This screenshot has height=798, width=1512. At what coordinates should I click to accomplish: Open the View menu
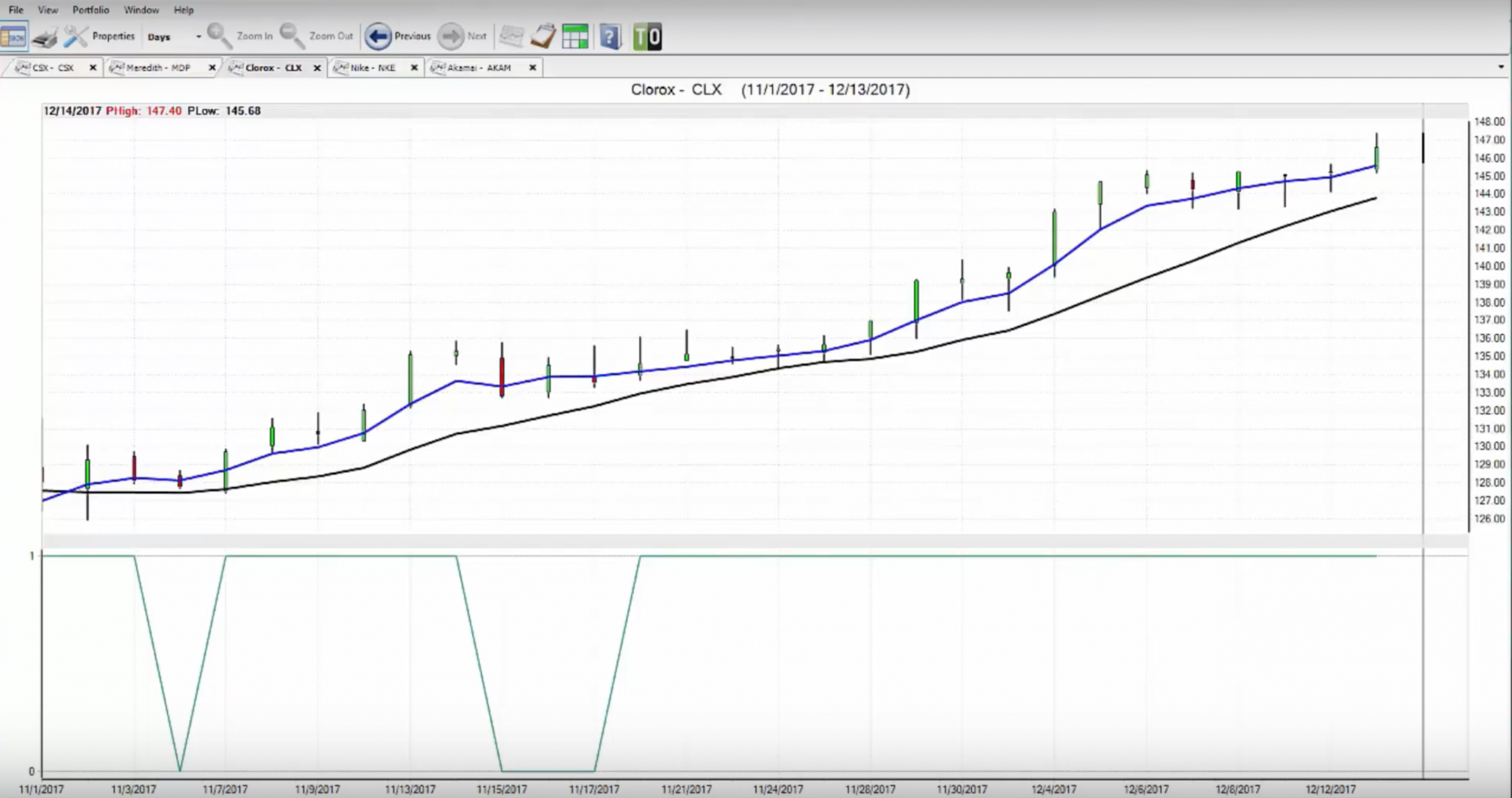point(48,10)
